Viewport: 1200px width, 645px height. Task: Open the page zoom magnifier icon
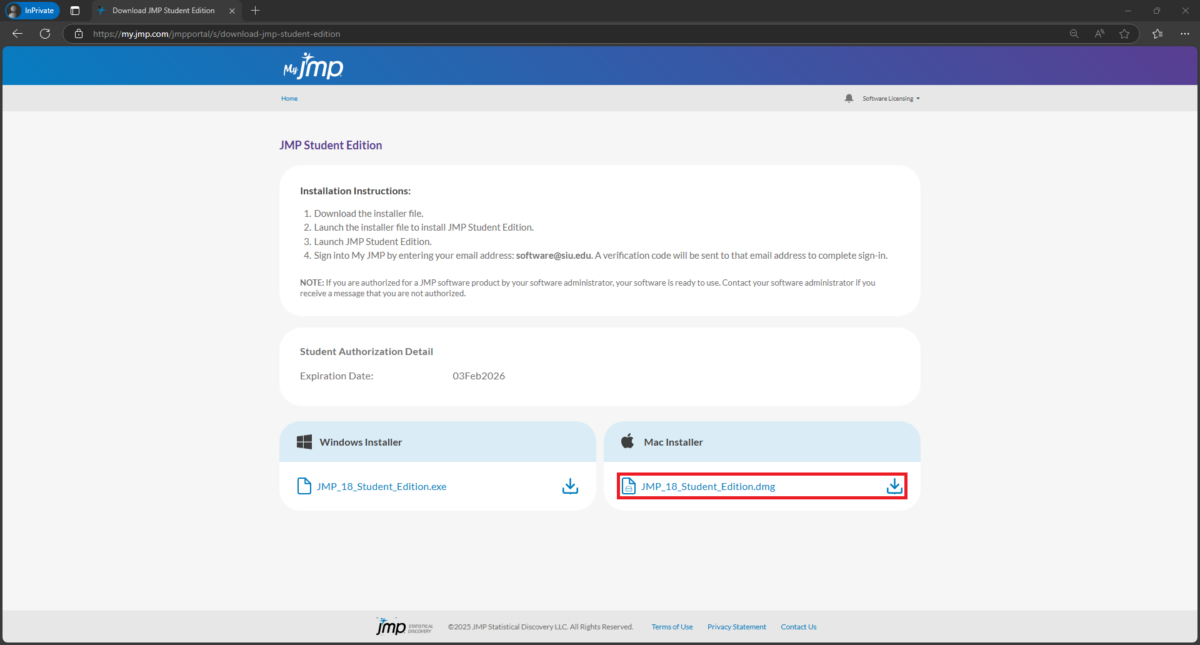tap(1073, 33)
